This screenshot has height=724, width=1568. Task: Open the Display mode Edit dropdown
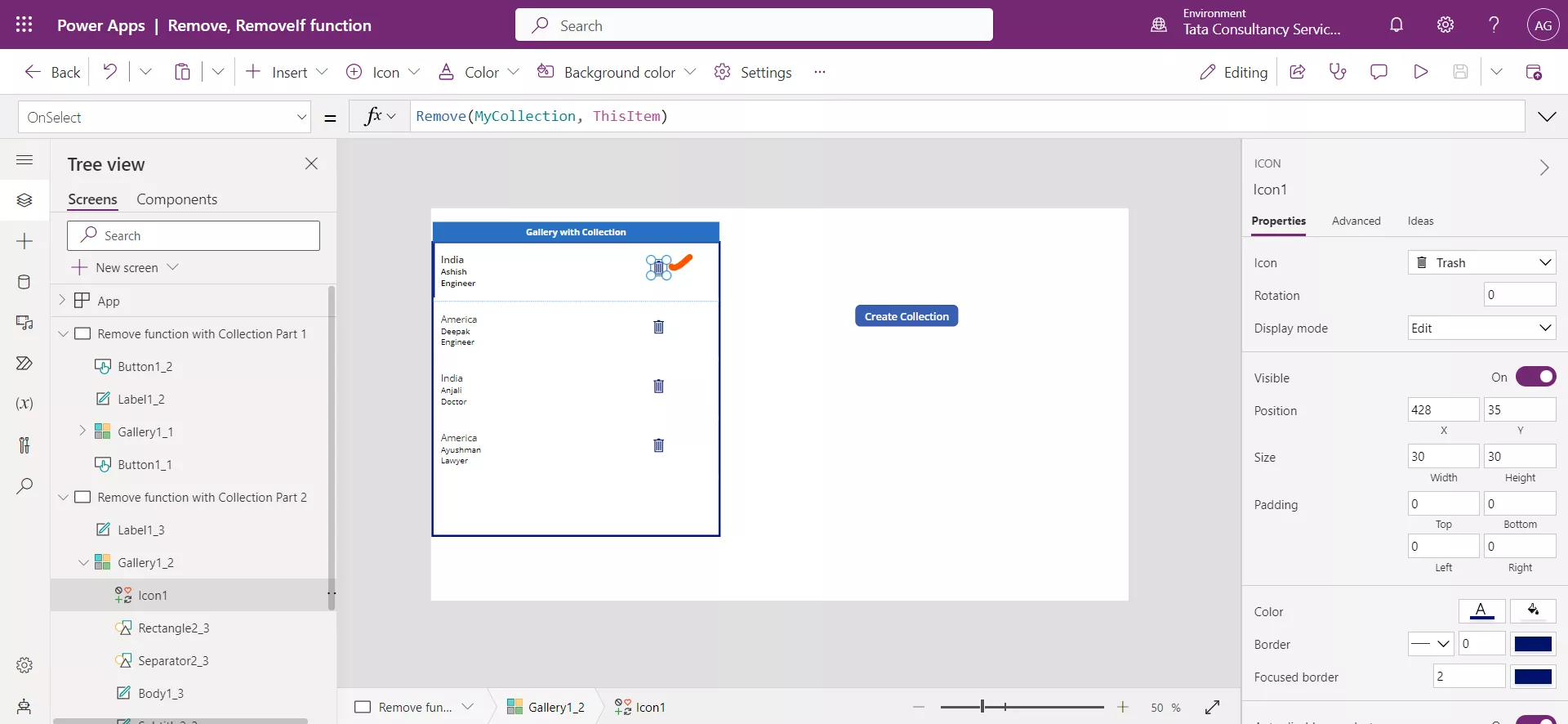(x=1481, y=328)
